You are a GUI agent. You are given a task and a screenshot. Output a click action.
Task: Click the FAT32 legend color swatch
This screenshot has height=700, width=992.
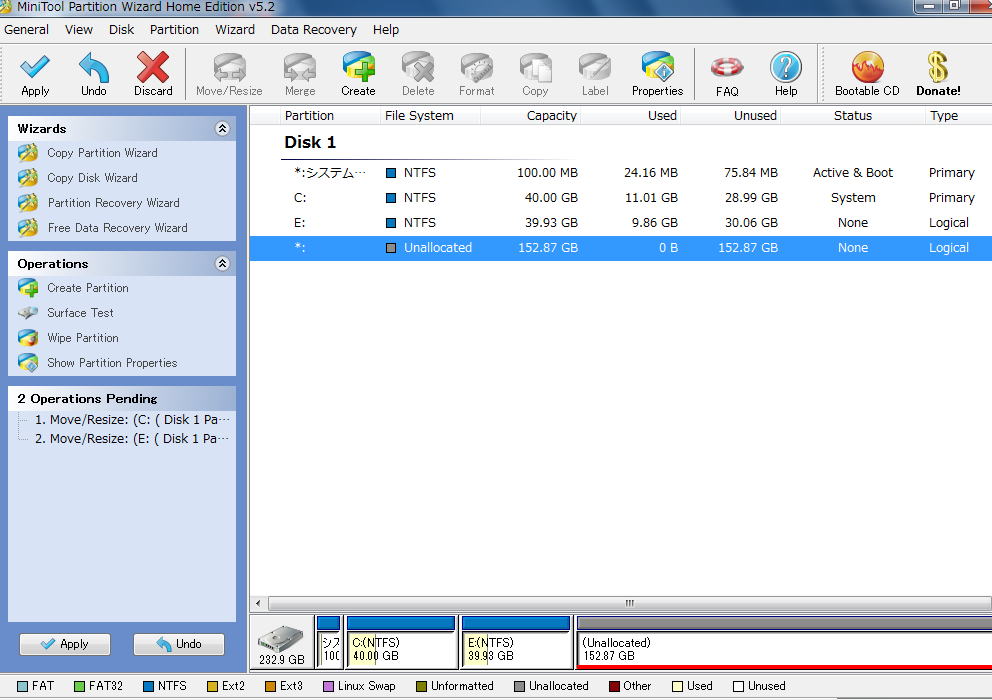79,687
